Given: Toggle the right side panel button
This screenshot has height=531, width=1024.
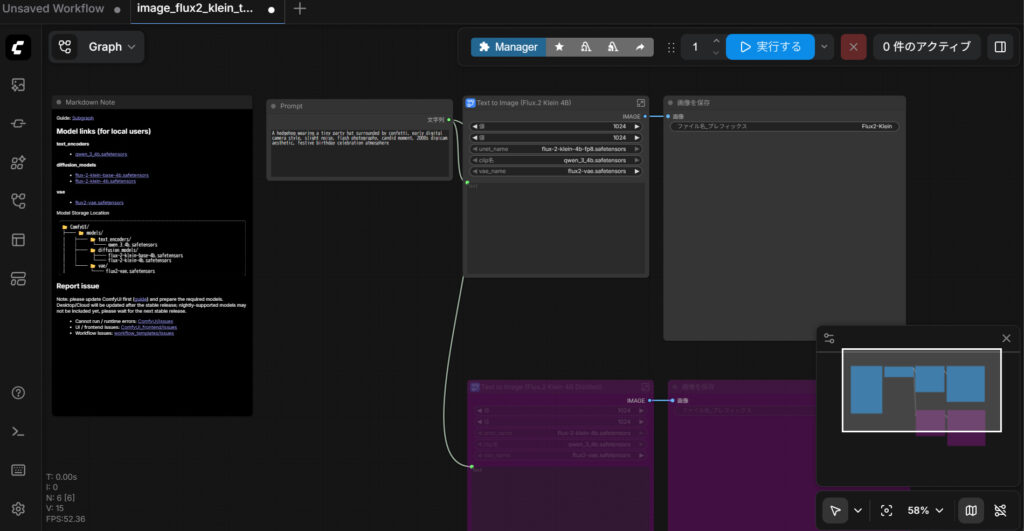Looking at the screenshot, I should [x=998, y=47].
